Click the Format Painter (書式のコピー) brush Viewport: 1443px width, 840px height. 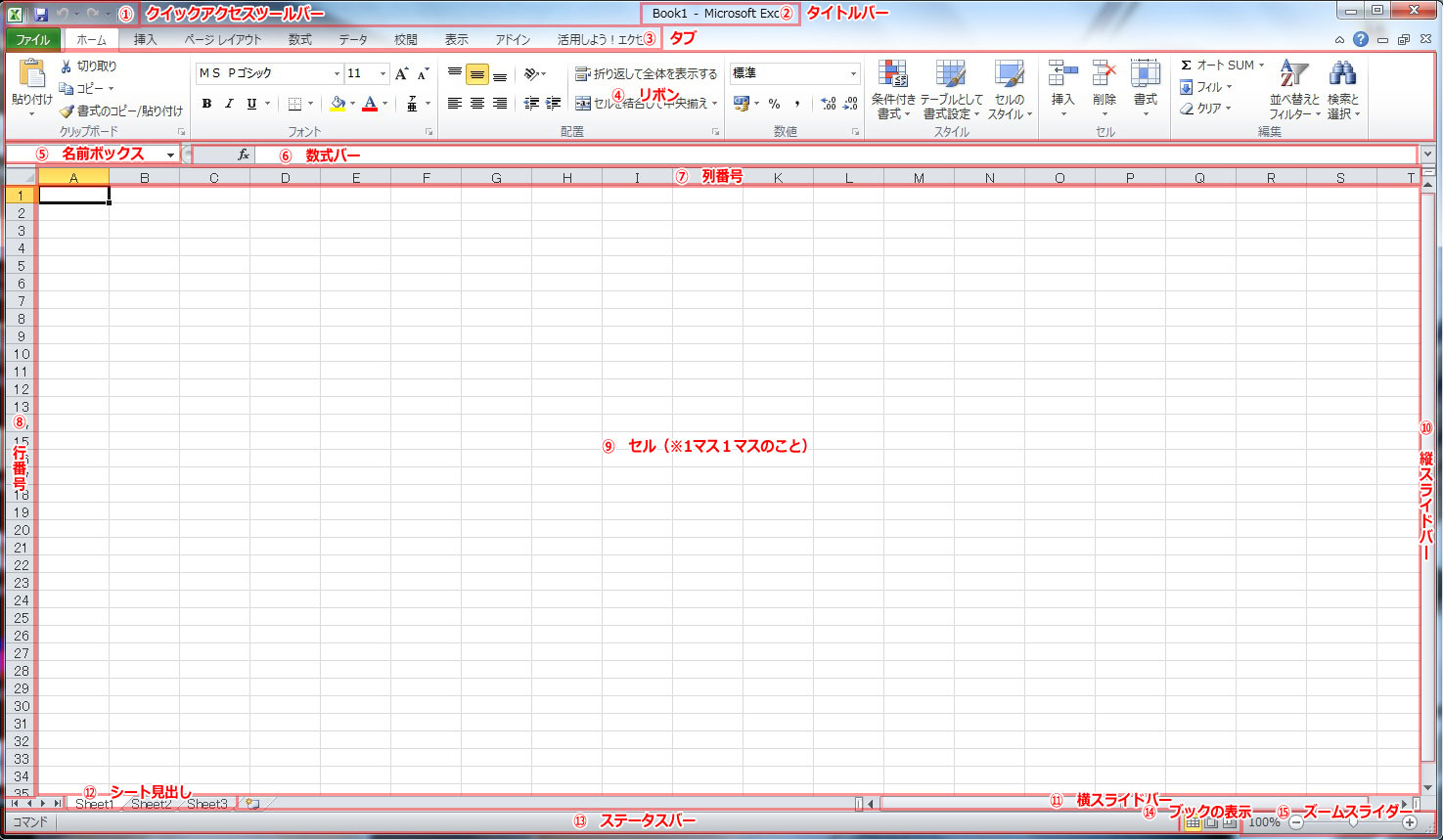click(67, 111)
